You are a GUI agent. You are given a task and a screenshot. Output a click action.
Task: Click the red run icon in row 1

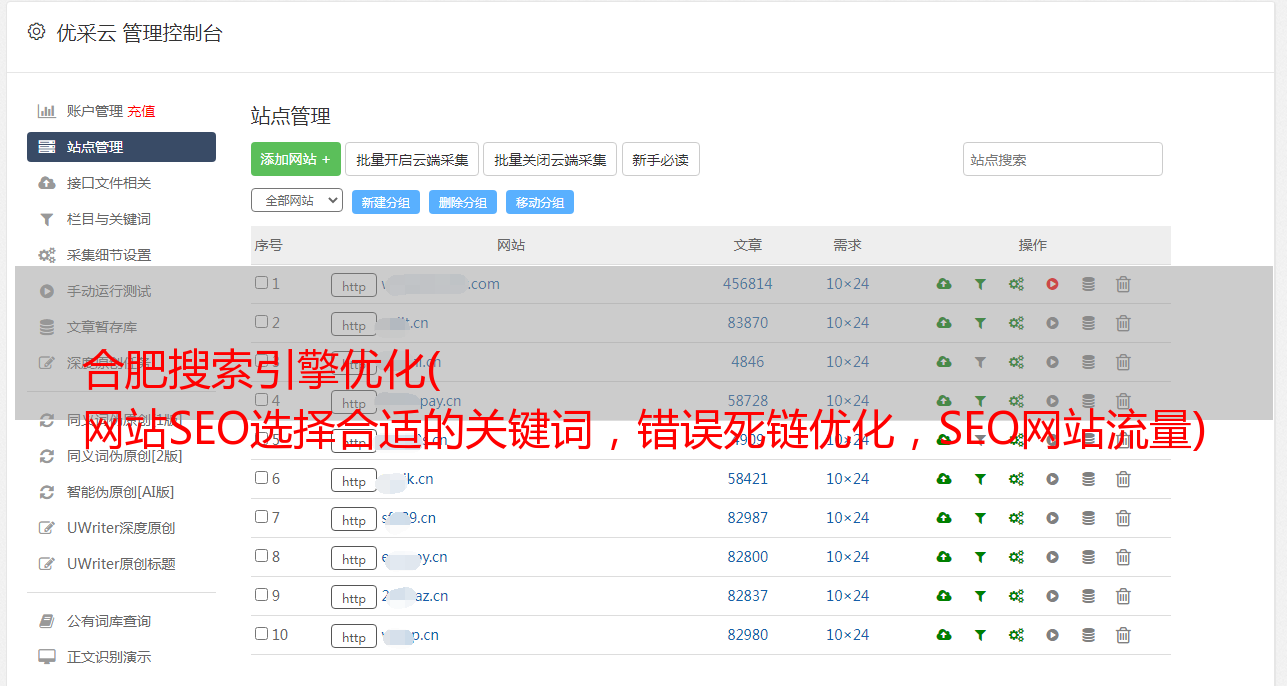click(1052, 284)
